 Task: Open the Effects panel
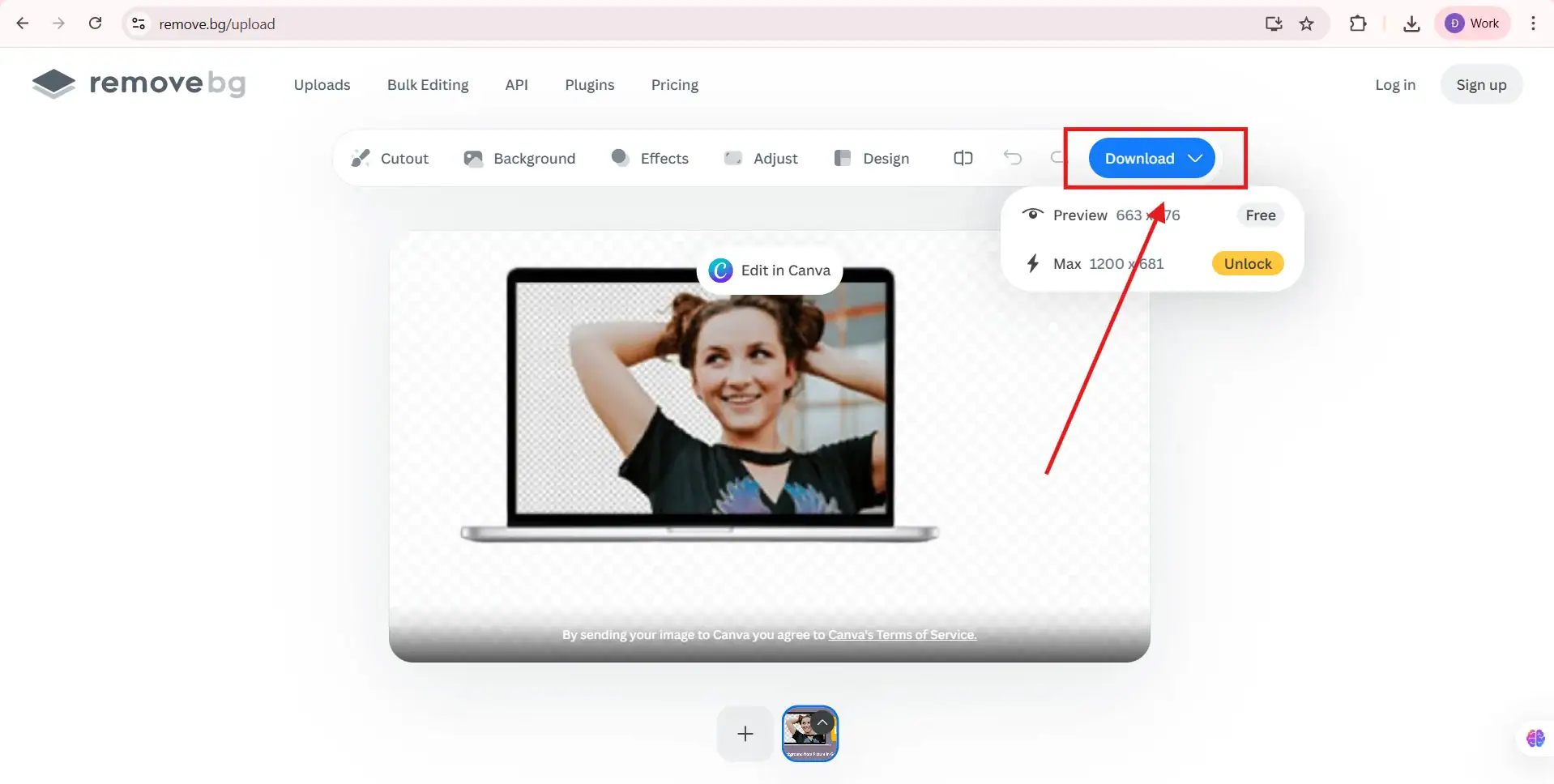tap(650, 159)
